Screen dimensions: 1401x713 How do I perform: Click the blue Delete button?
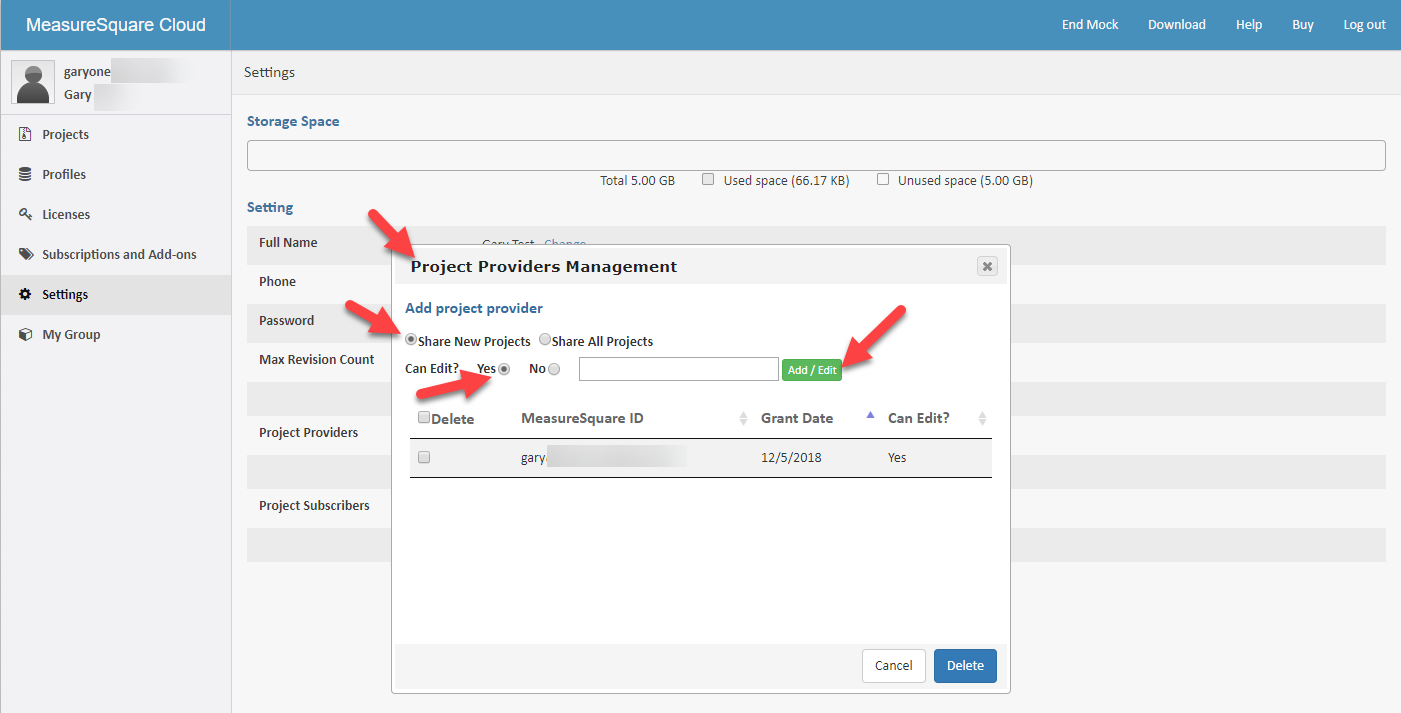[x=965, y=665]
